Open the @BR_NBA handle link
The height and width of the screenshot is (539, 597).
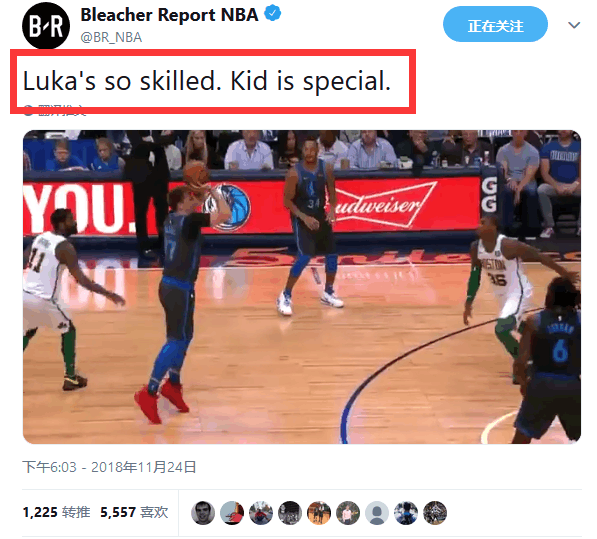pyautogui.click(x=111, y=37)
